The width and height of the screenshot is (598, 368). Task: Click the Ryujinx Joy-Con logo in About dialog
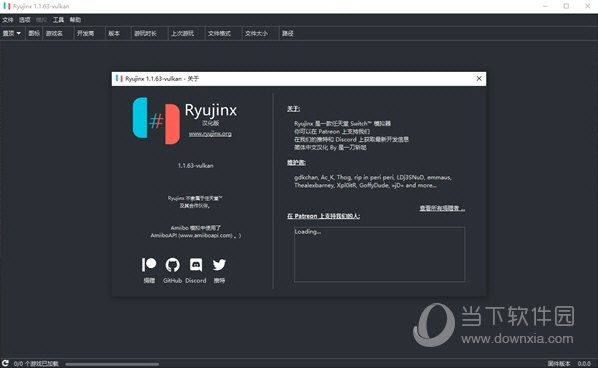click(156, 121)
